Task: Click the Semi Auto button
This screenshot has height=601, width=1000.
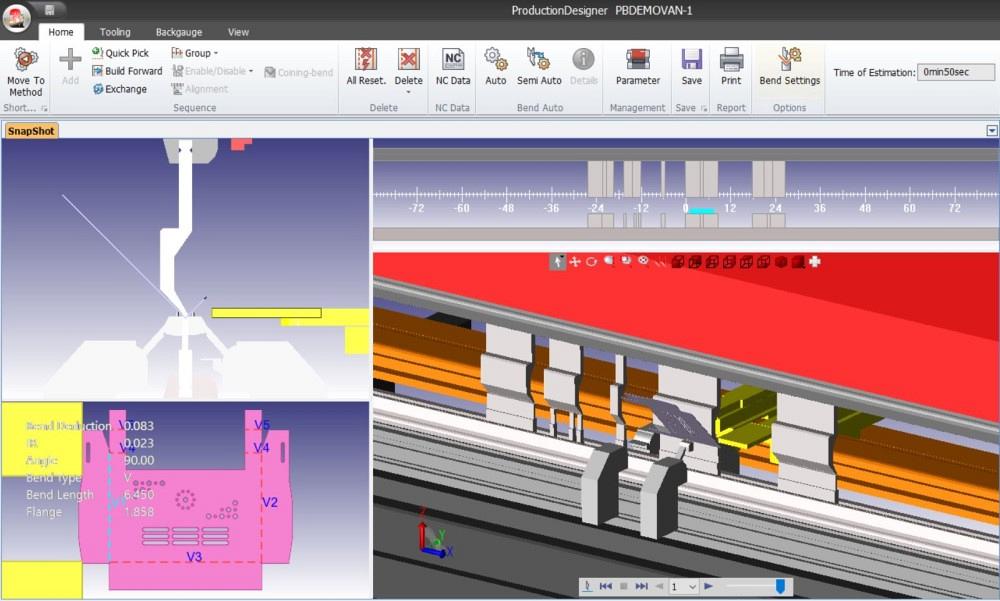Action: coord(539,65)
